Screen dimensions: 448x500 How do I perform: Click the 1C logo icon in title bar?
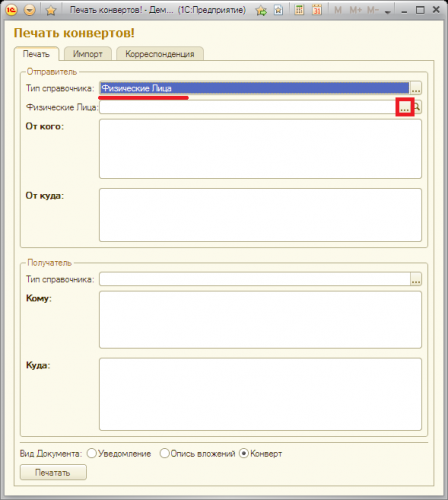tap(11, 10)
